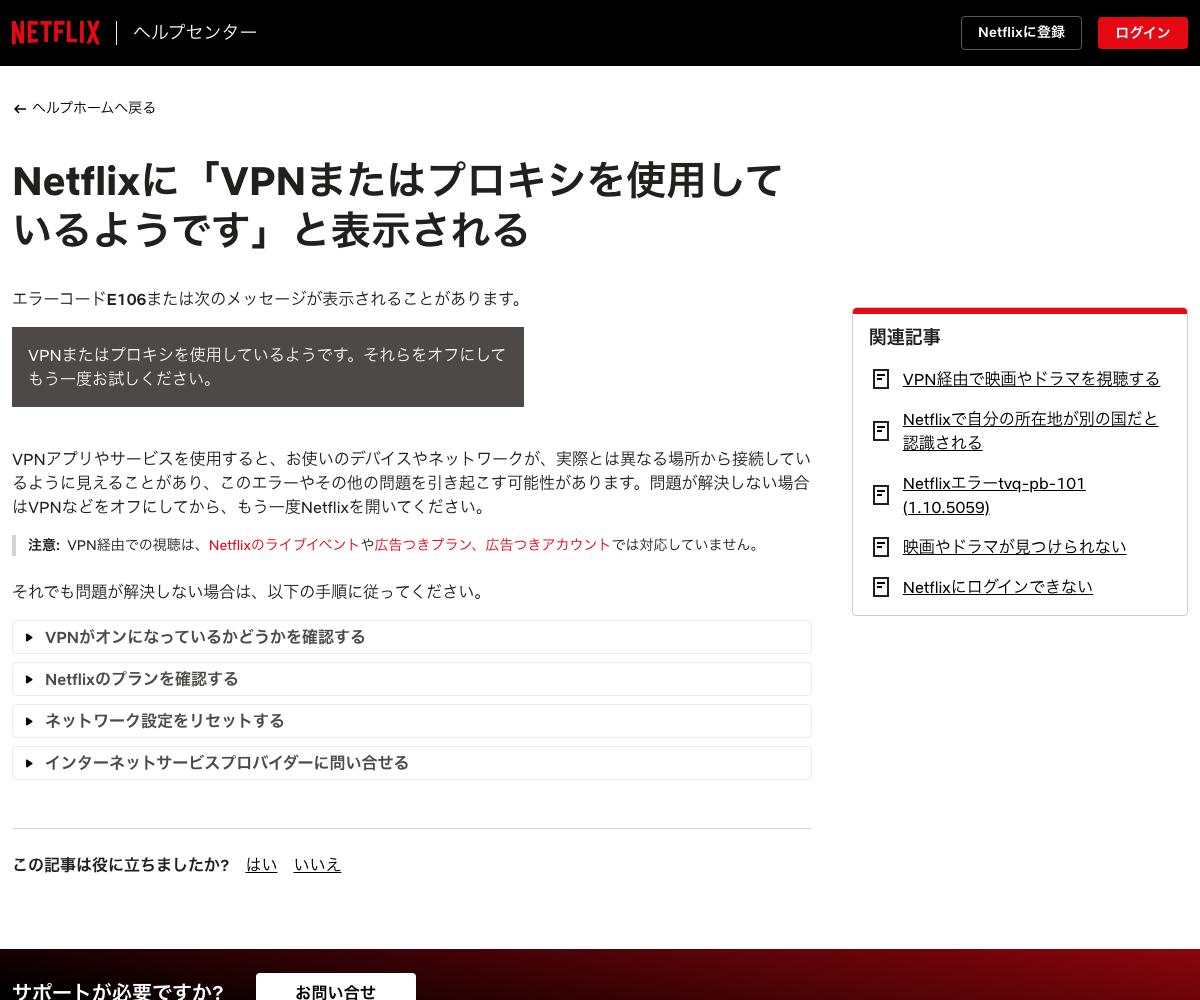The height and width of the screenshot is (1000, 1200).
Task: Click the Netflix logo
Action: tap(56, 33)
